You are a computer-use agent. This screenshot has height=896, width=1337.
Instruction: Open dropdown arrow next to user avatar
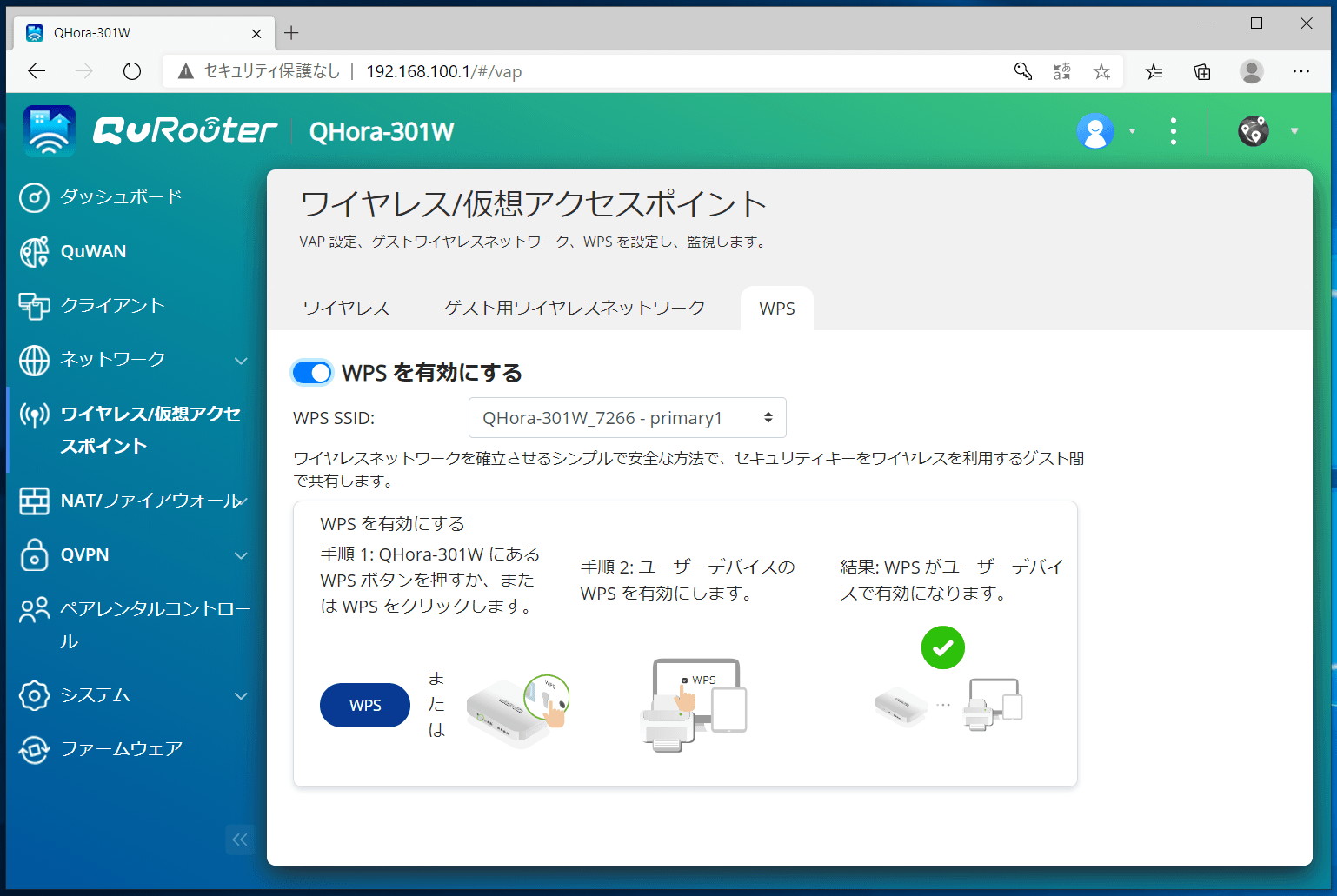pyautogui.click(x=1132, y=131)
